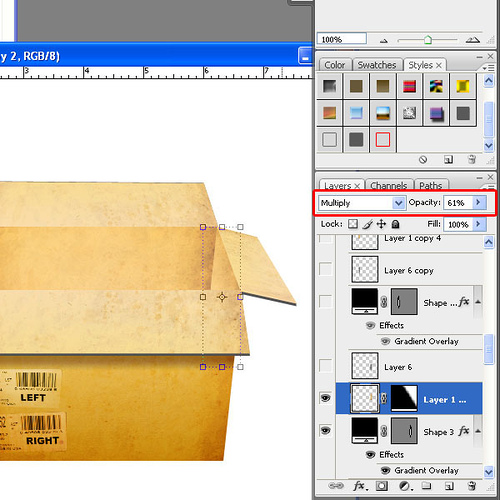Switch to the Channels tab
This screenshot has height=500, width=500.
389,185
